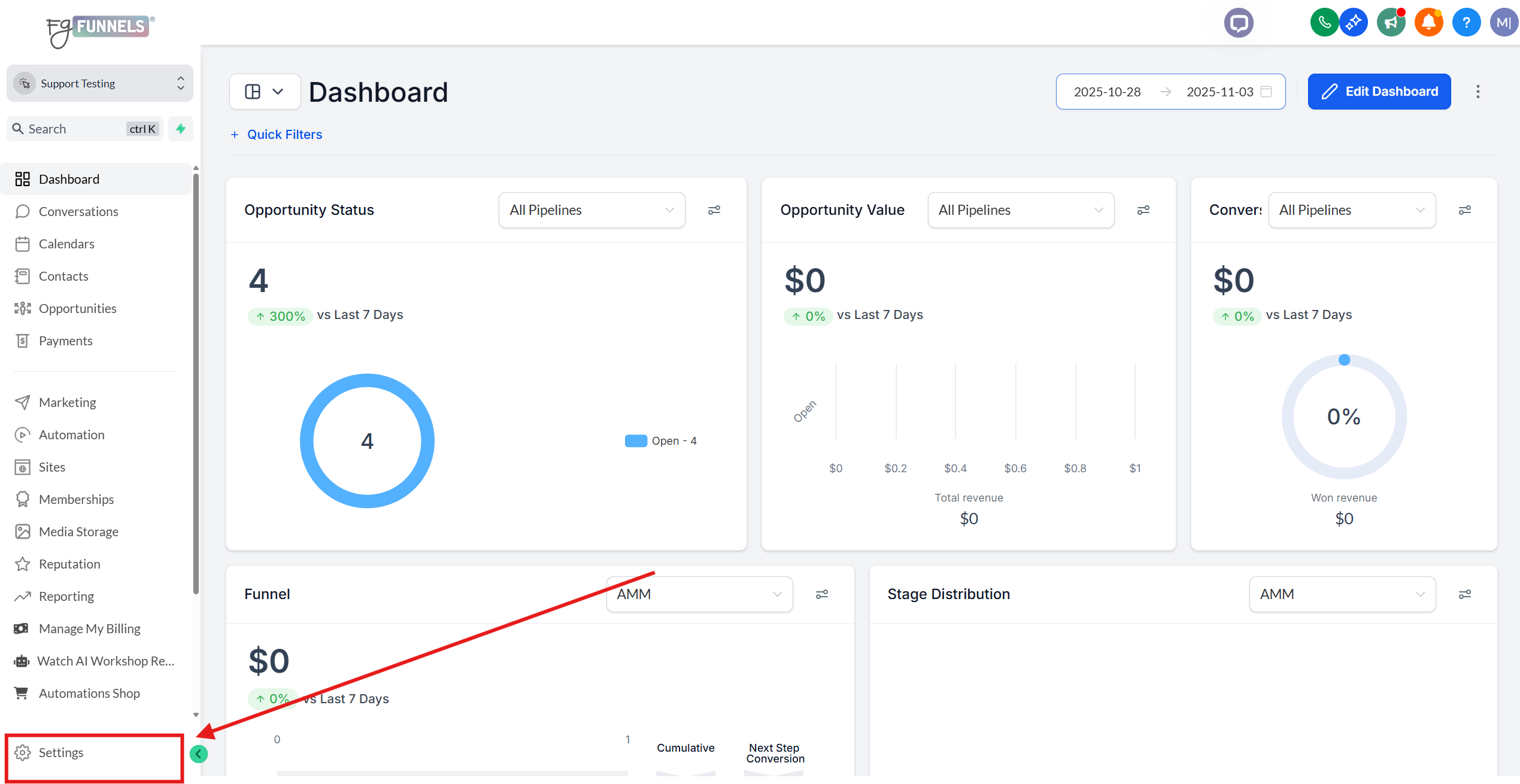Click the purple chat bubble icon
The height and width of the screenshot is (784, 1520).
click(x=1239, y=23)
